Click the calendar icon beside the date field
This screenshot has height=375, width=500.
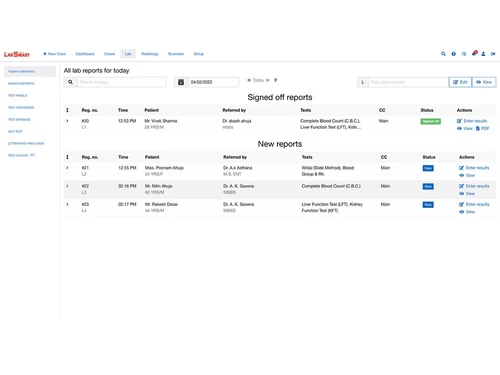point(181,82)
